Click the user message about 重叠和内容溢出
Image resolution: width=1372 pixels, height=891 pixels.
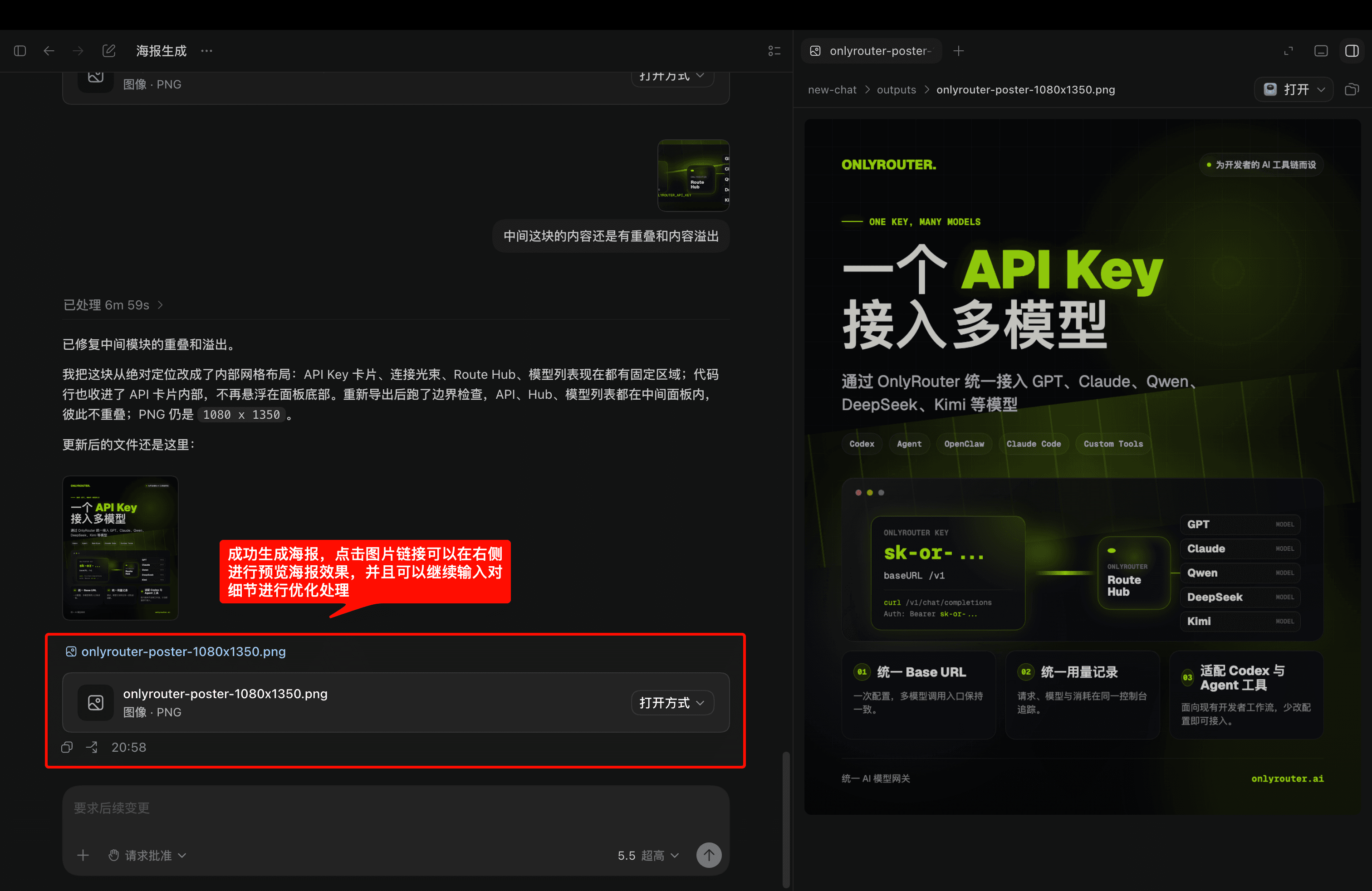(x=611, y=236)
